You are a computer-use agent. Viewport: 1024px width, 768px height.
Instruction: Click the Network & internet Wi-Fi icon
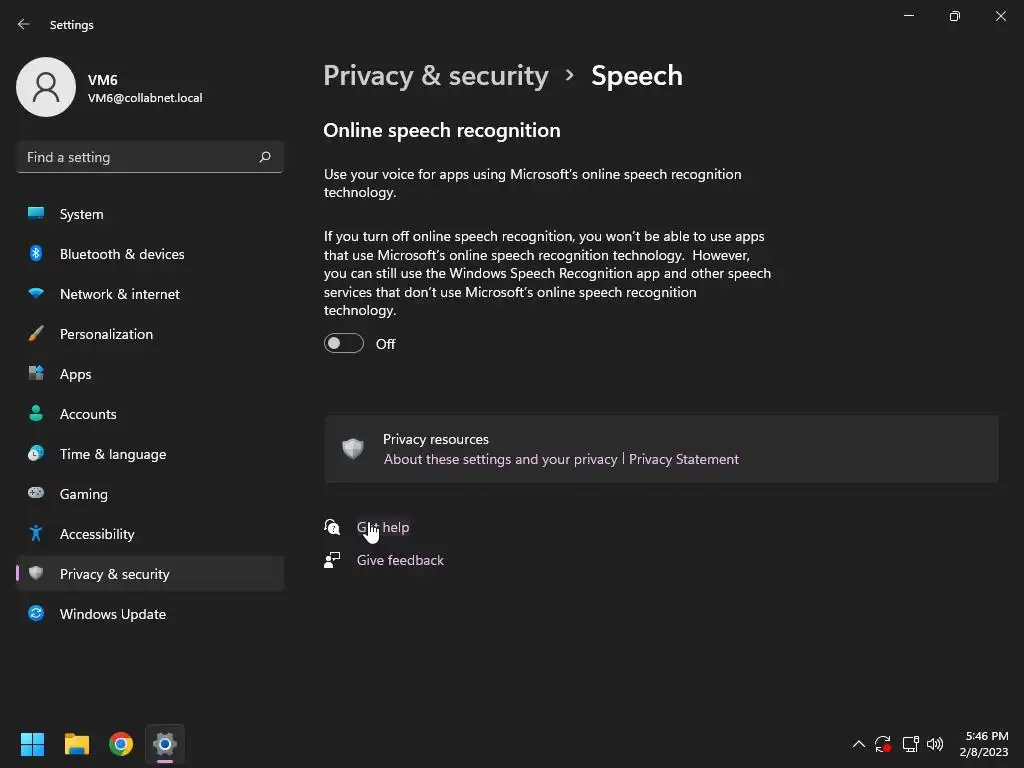coord(36,294)
